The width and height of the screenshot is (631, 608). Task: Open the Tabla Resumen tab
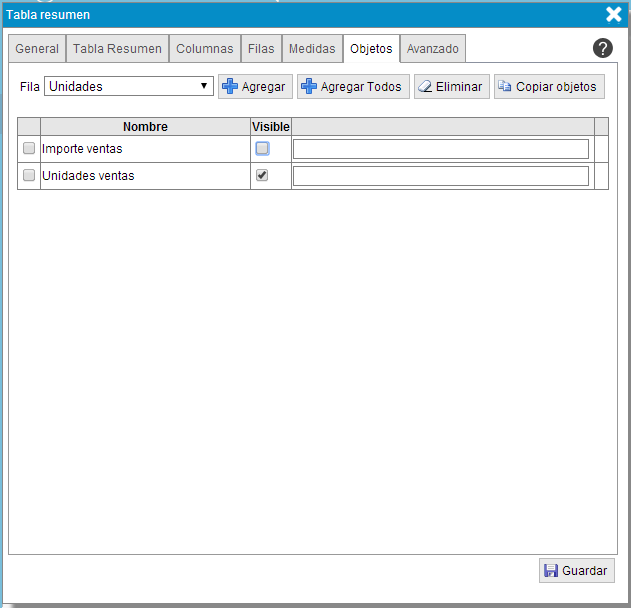pos(117,49)
